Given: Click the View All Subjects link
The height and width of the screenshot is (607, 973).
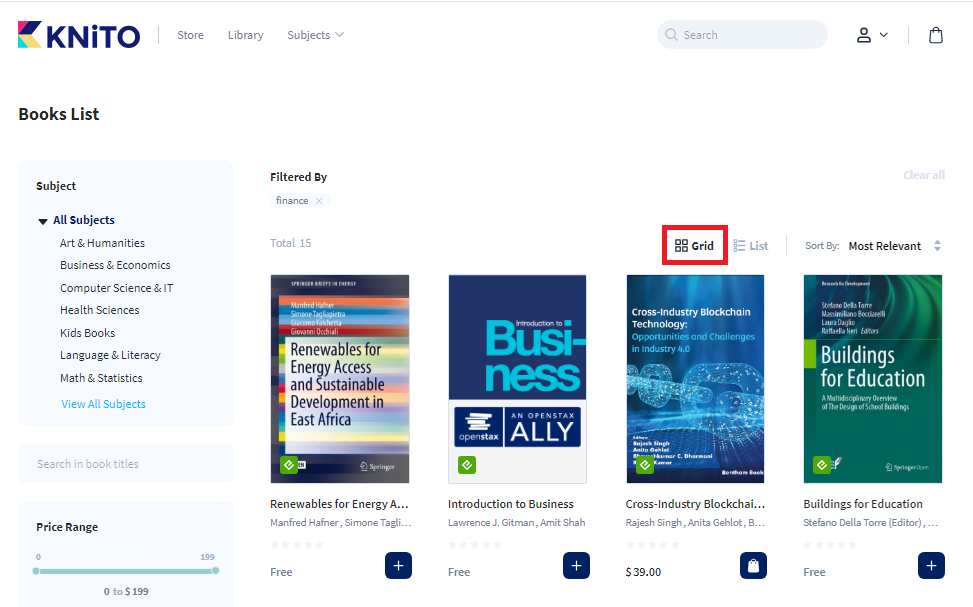Looking at the screenshot, I should click(x=103, y=404).
